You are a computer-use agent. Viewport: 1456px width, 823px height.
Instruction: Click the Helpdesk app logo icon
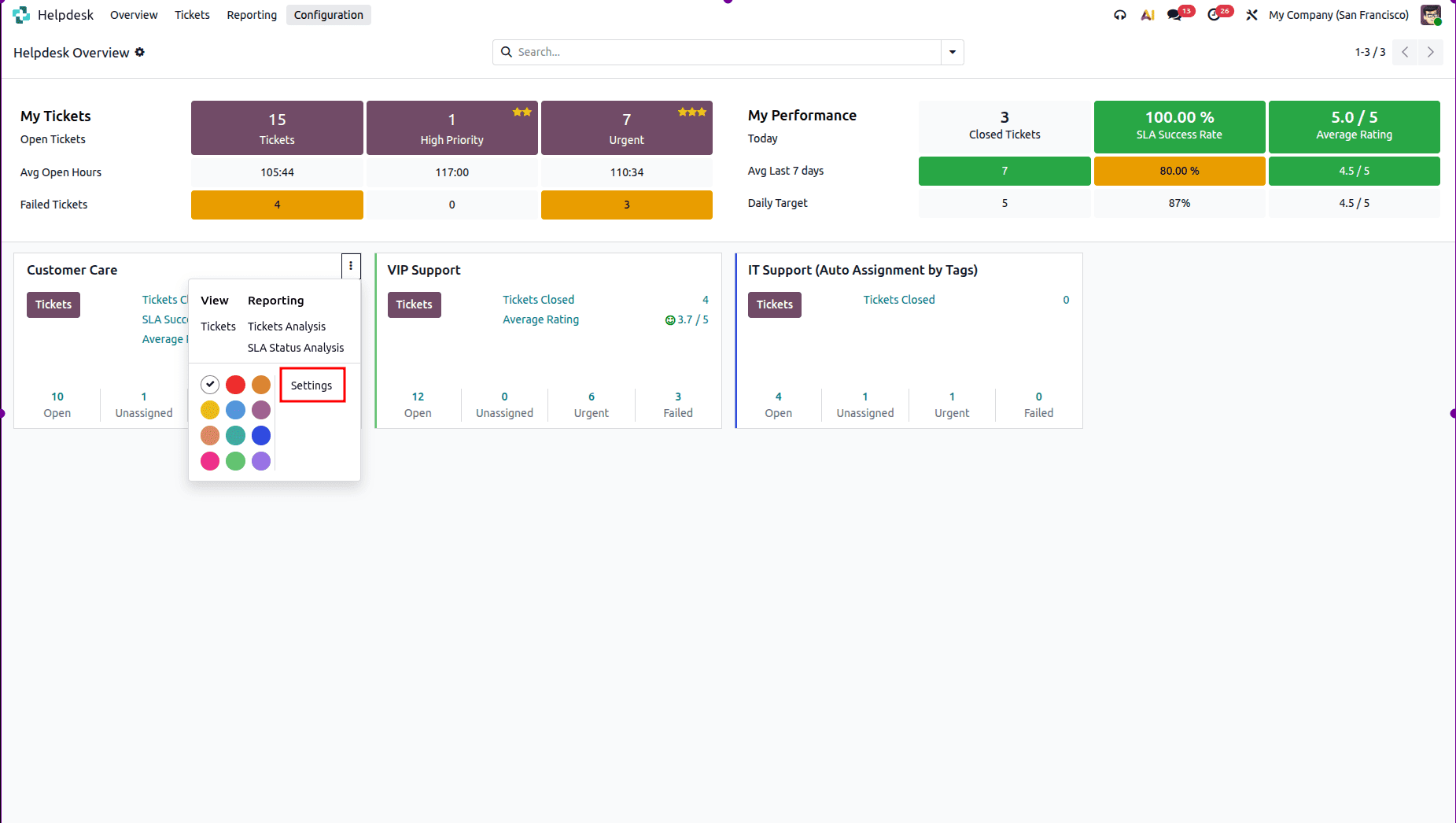coord(21,15)
